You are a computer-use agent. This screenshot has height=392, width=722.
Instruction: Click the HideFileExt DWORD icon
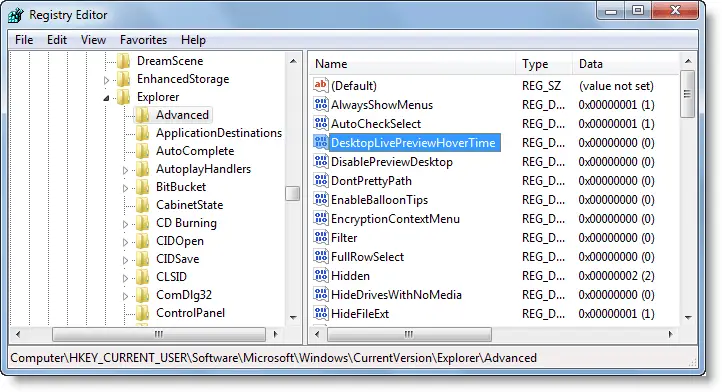pyautogui.click(x=320, y=313)
